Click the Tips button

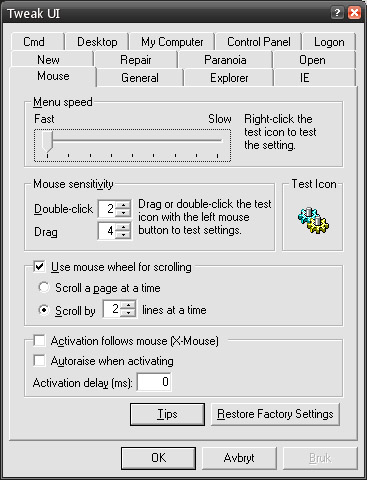[167, 414]
